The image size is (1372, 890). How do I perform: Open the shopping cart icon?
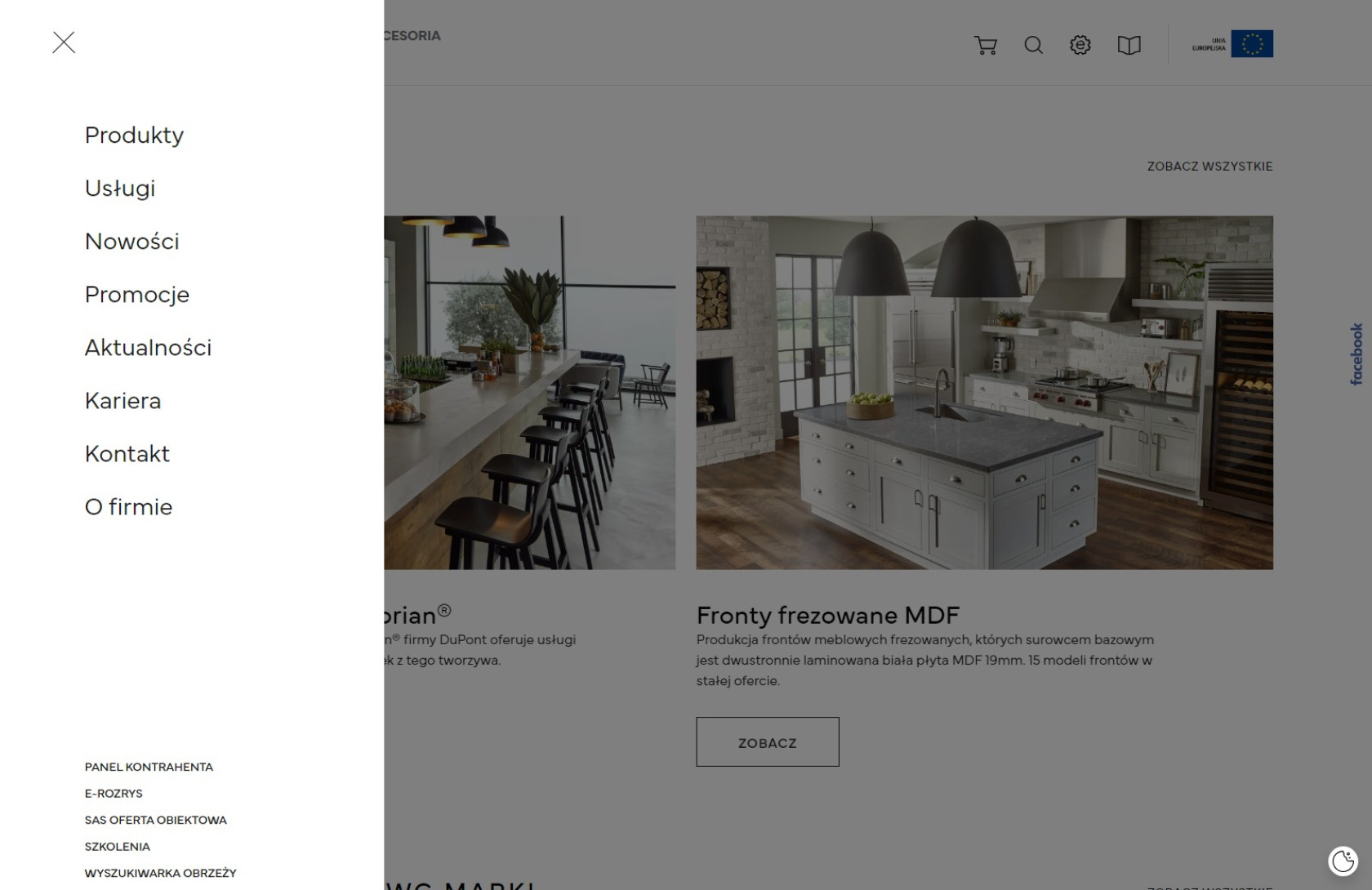tap(986, 45)
